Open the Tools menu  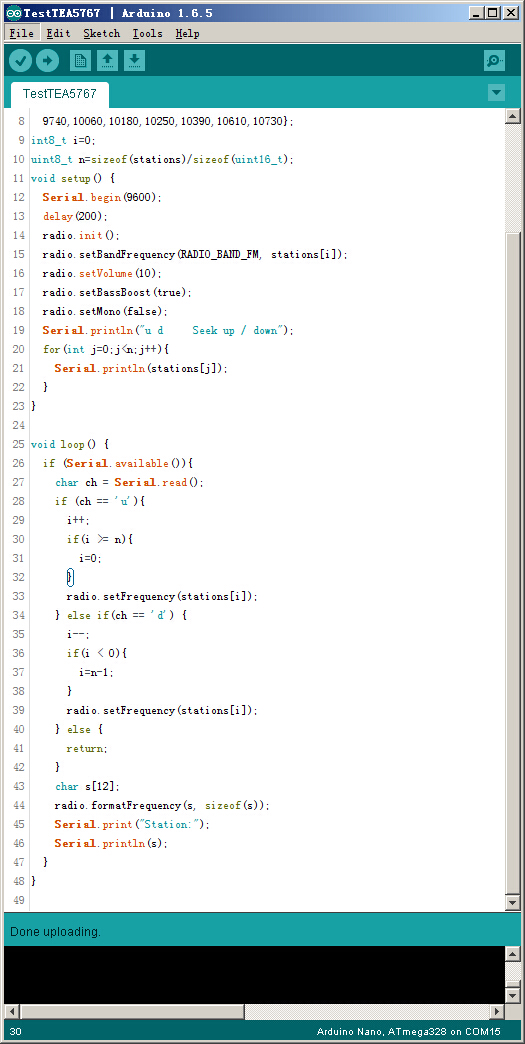[x=147, y=33]
